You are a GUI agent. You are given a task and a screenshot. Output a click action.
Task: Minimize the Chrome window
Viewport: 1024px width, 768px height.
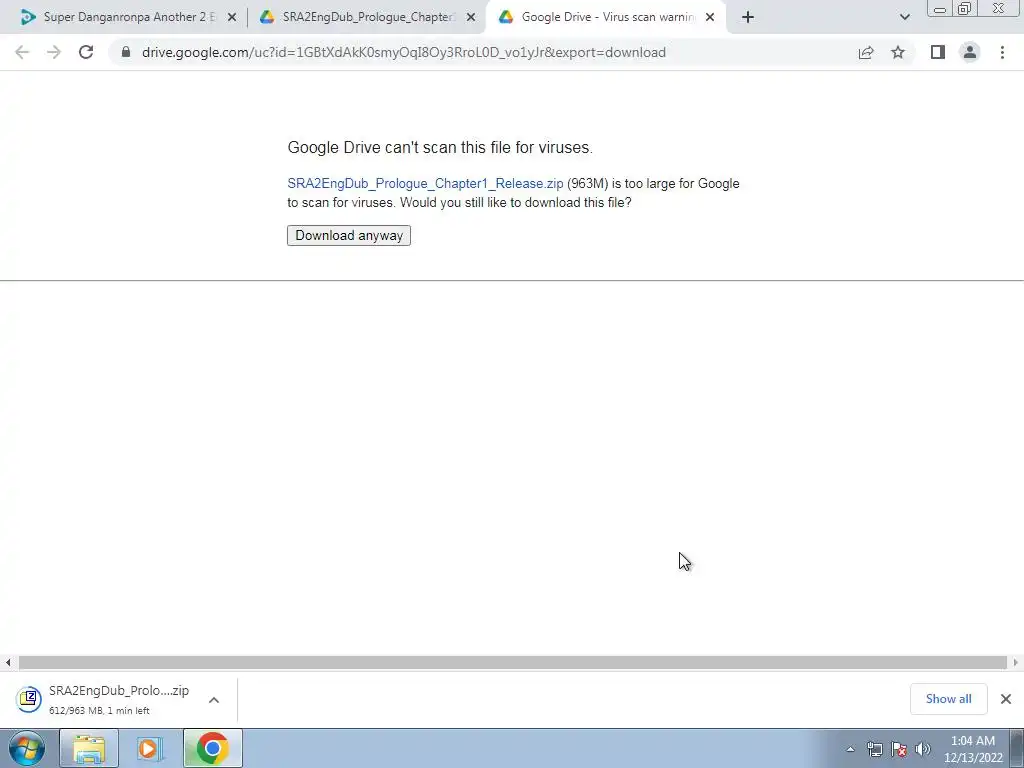tap(939, 8)
